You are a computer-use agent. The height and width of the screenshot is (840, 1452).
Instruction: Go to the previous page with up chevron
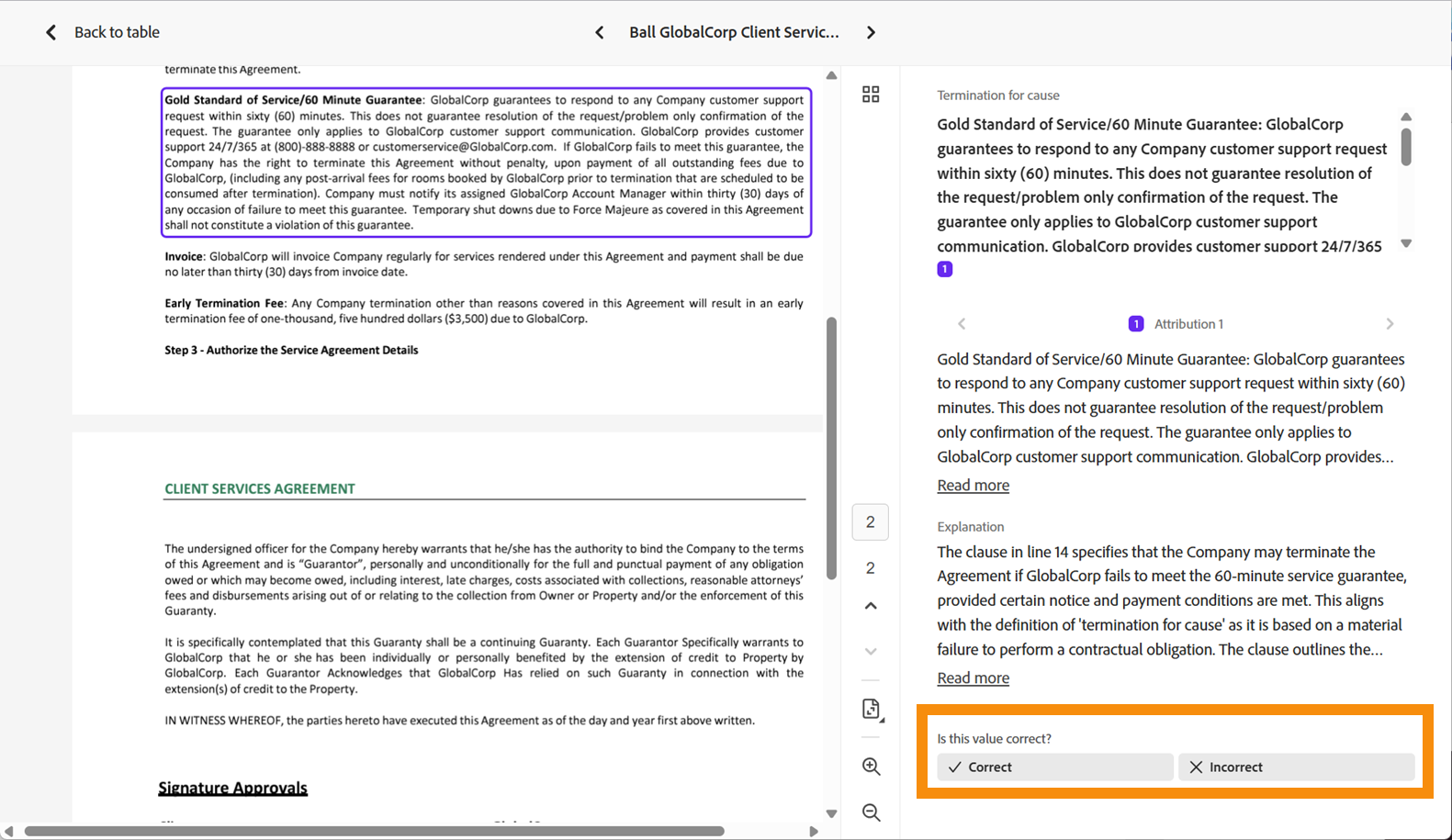point(871,606)
